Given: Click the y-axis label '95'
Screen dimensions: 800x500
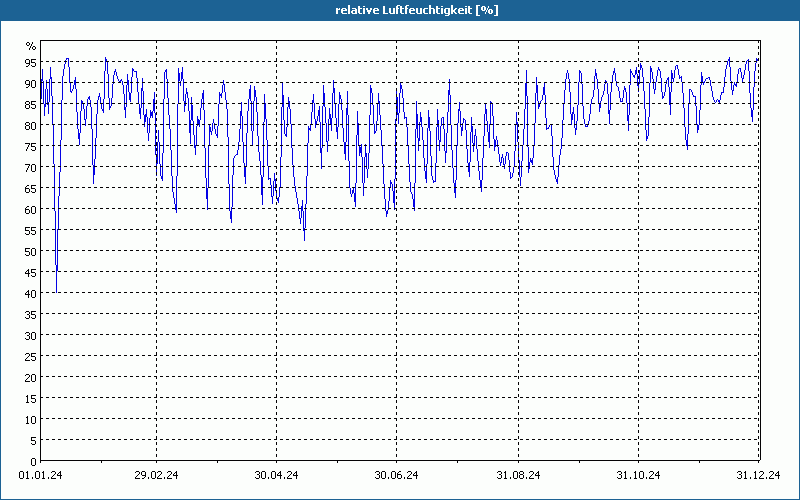Looking at the screenshot, I should click(x=31, y=63).
